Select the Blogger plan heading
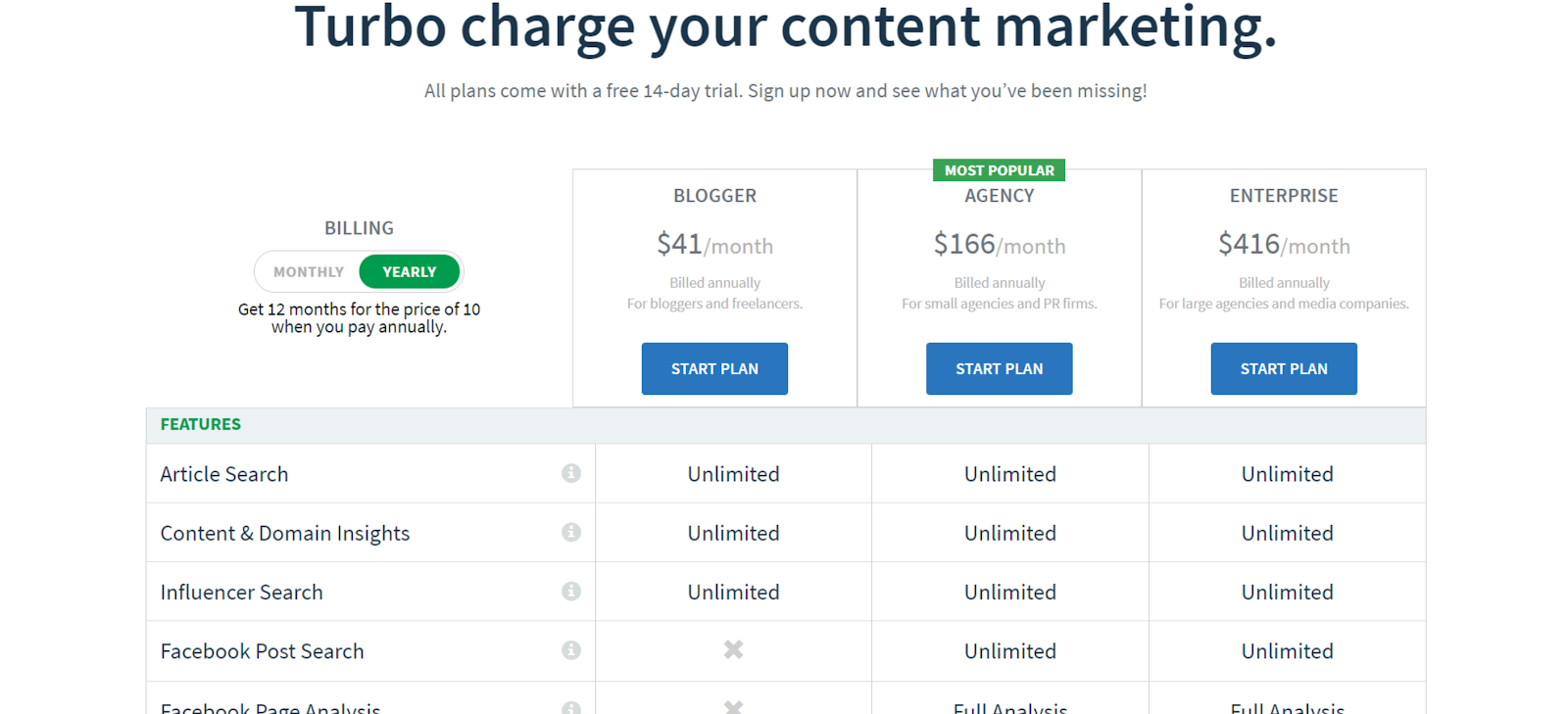Screen dimensions: 1568x714 (x=714, y=196)
